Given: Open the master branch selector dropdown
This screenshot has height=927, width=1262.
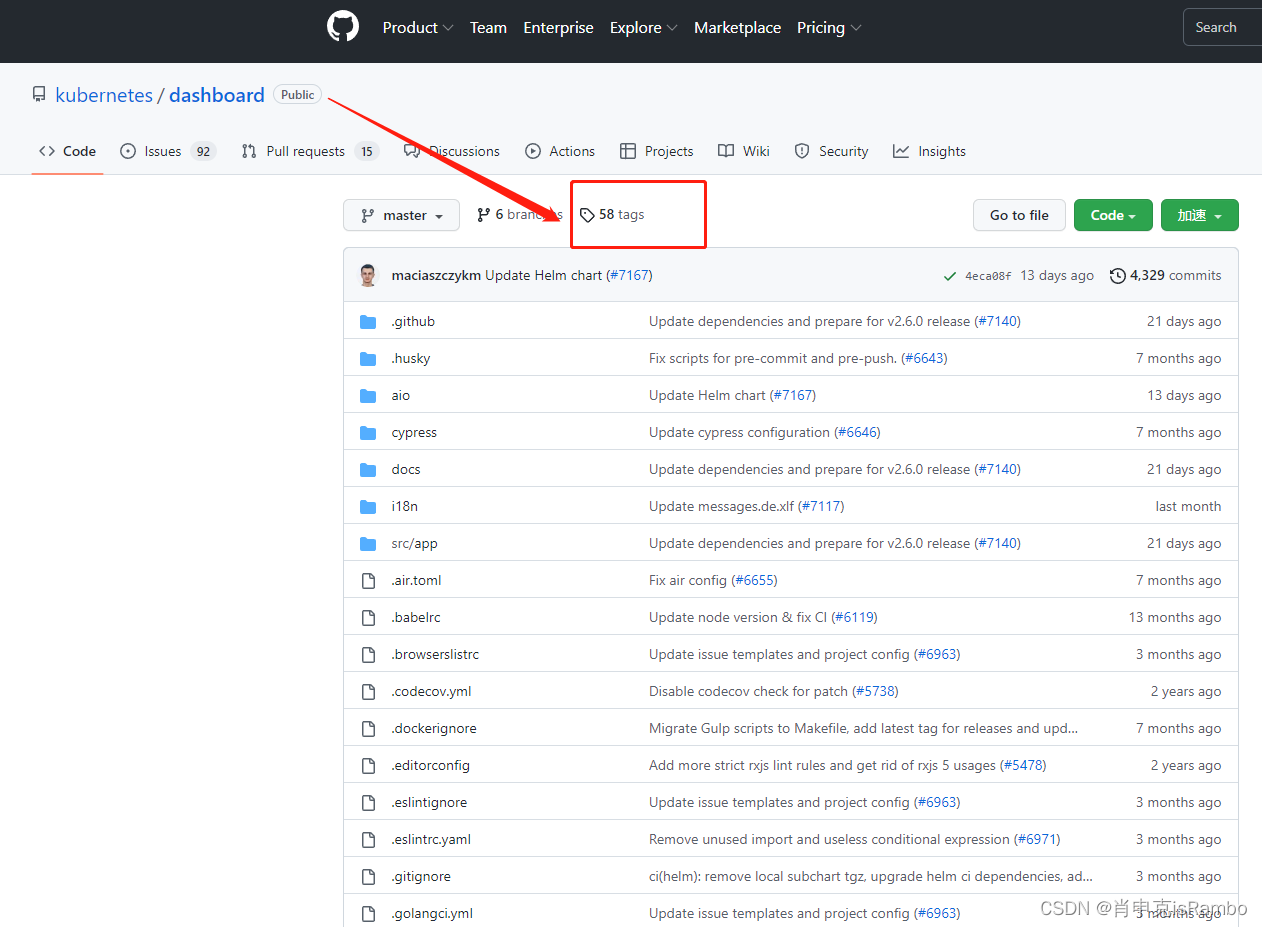Looking at the screenshot, I should 401,215.
